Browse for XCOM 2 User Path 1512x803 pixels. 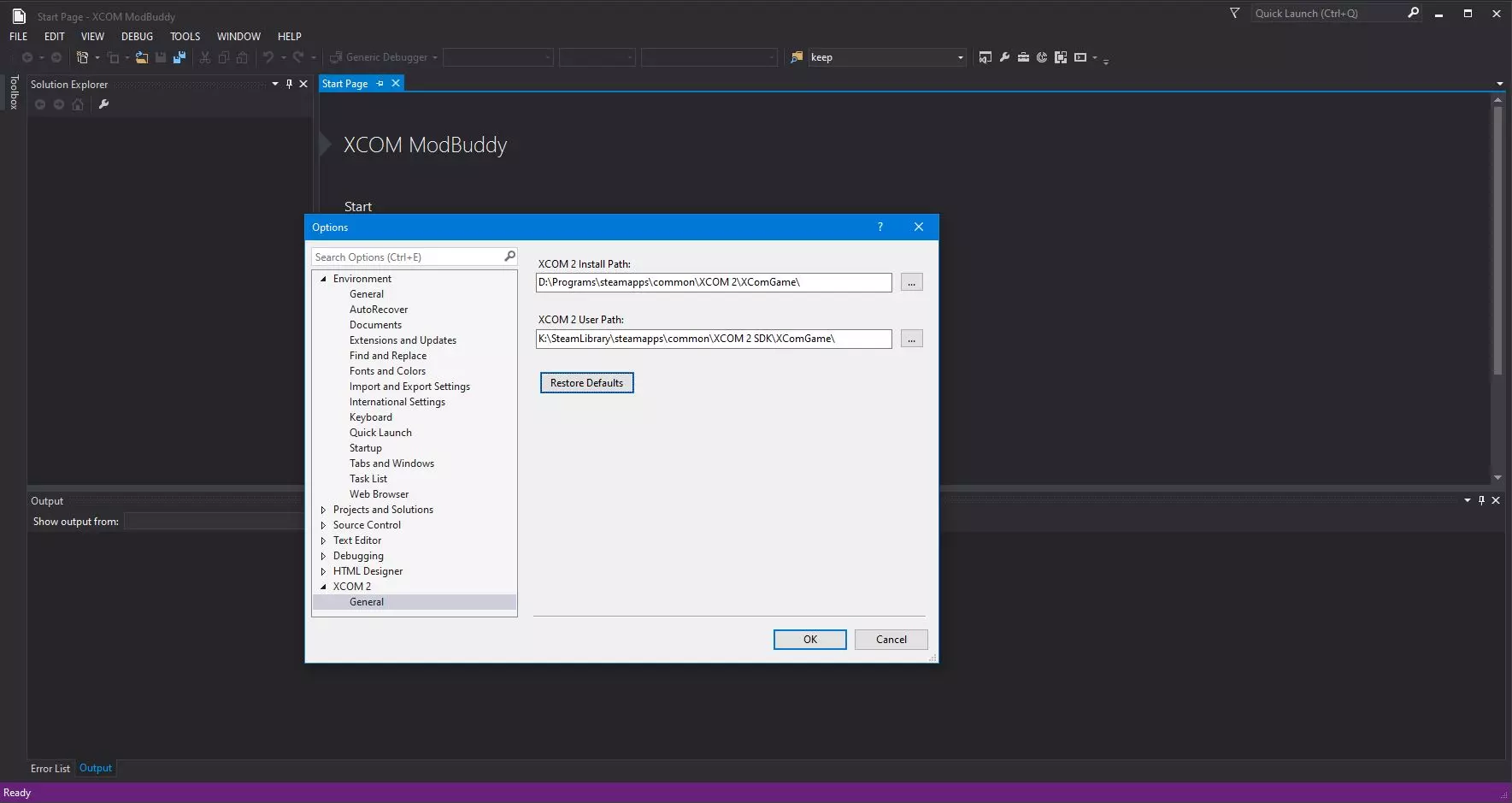click(x=912, y=339)
